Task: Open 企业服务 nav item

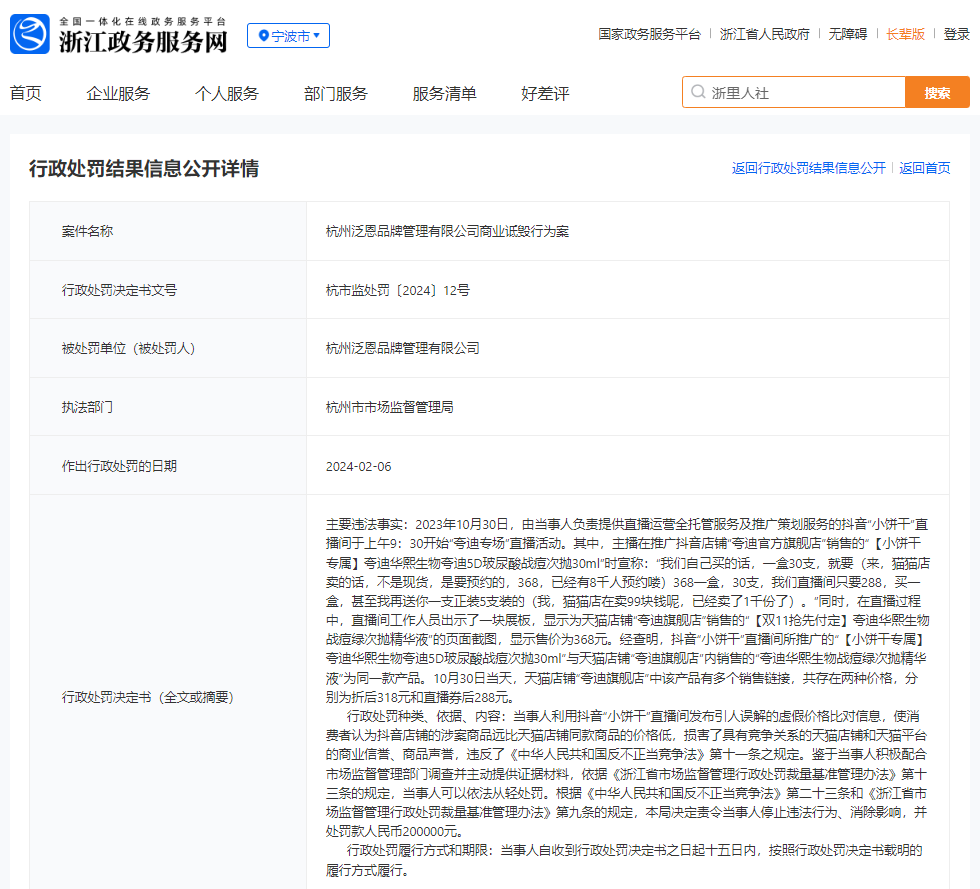Action: coord(118,94)
